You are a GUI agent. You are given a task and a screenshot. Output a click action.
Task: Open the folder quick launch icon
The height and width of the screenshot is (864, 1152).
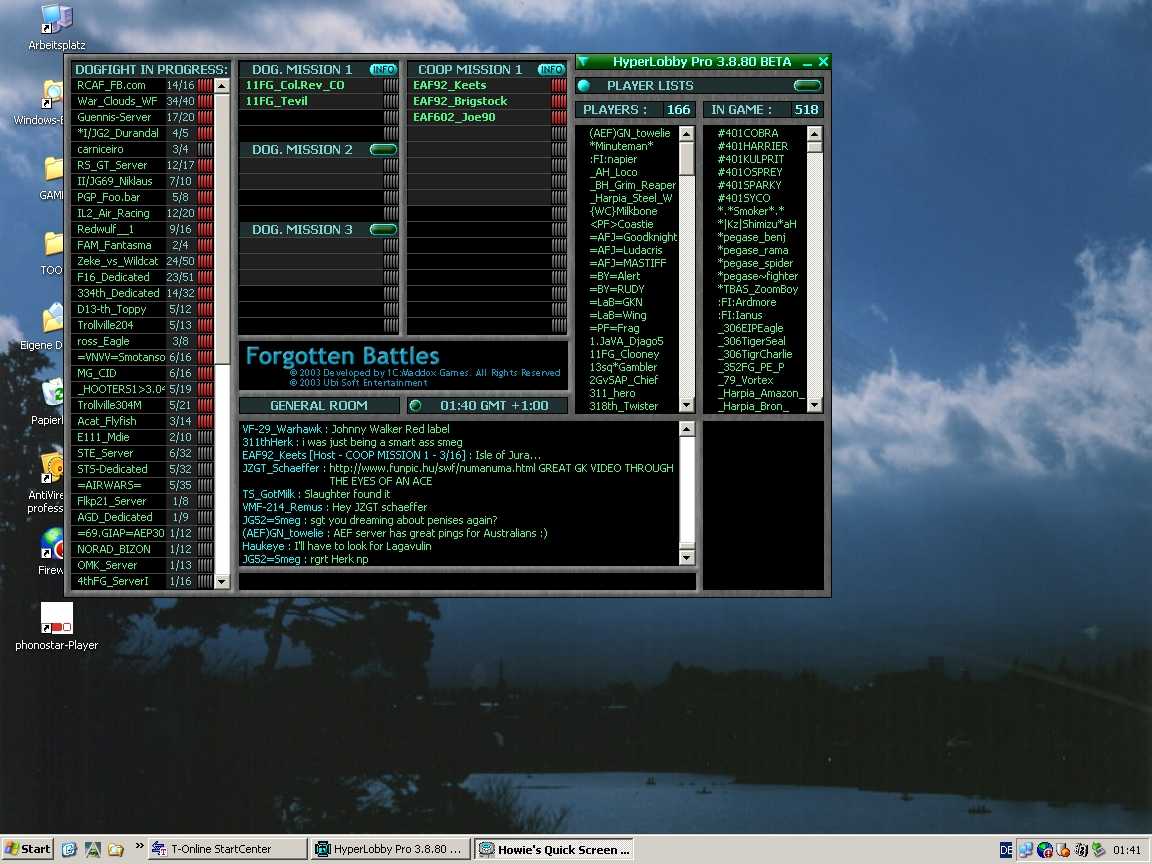(x=115, y=849)
